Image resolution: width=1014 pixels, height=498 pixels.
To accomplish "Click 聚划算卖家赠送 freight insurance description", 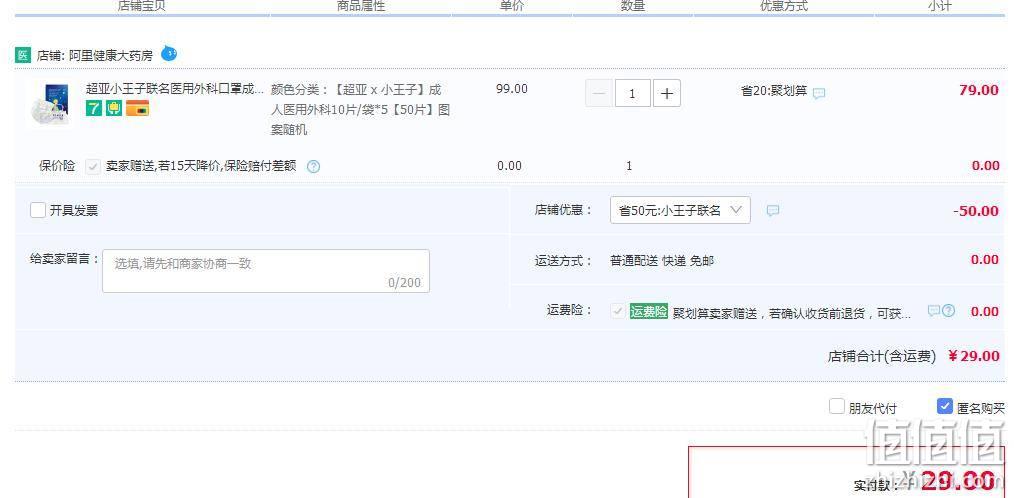I will click(792, 314).
